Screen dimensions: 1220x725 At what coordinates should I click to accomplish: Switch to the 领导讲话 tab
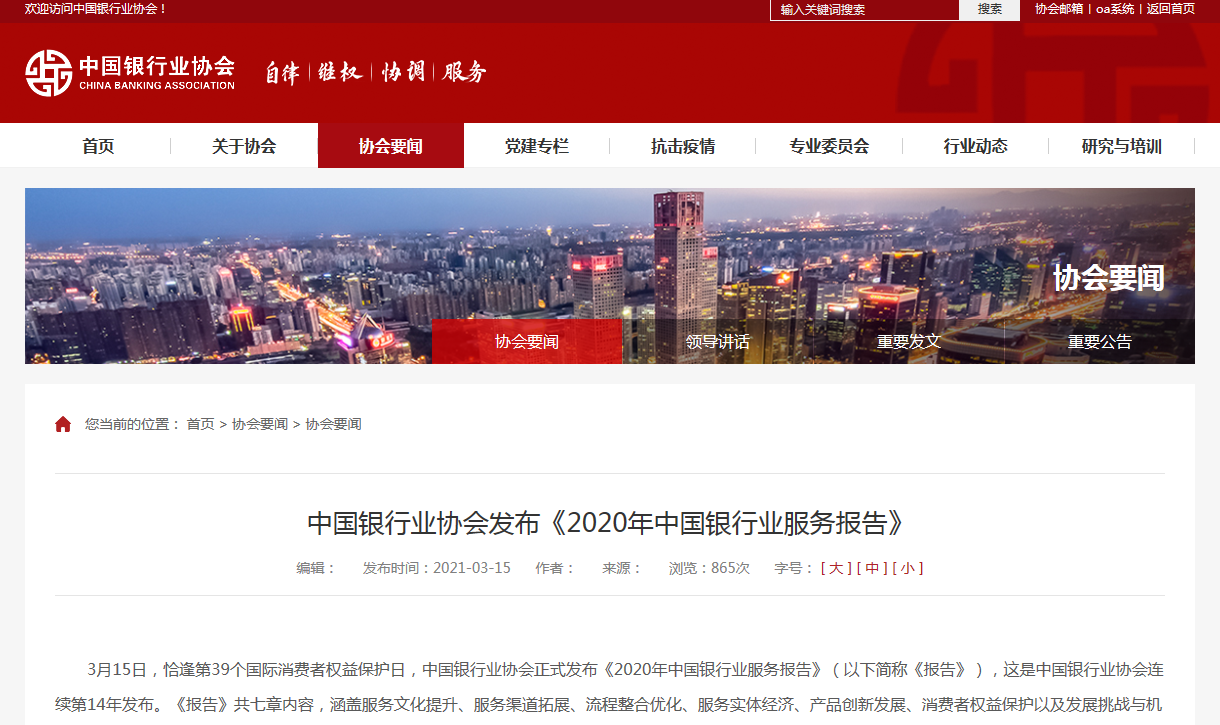pos(718,341)
